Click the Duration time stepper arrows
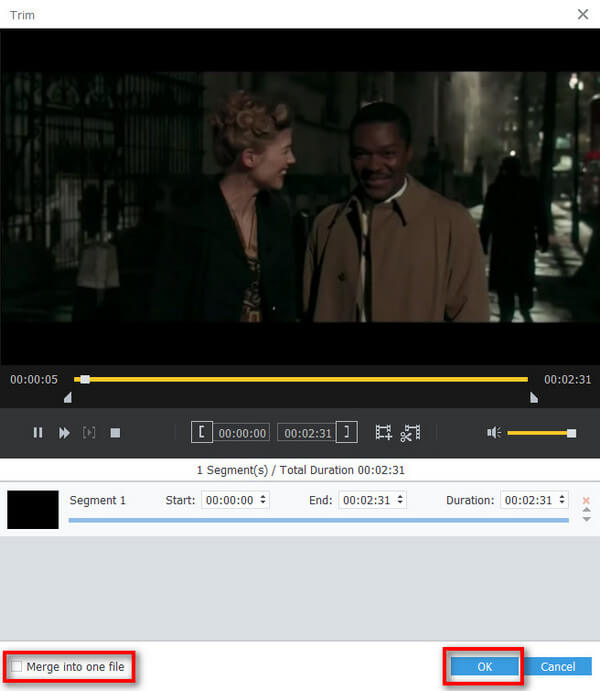The height and width of the screenshot is (691, 600). click(x=562, y=500)
